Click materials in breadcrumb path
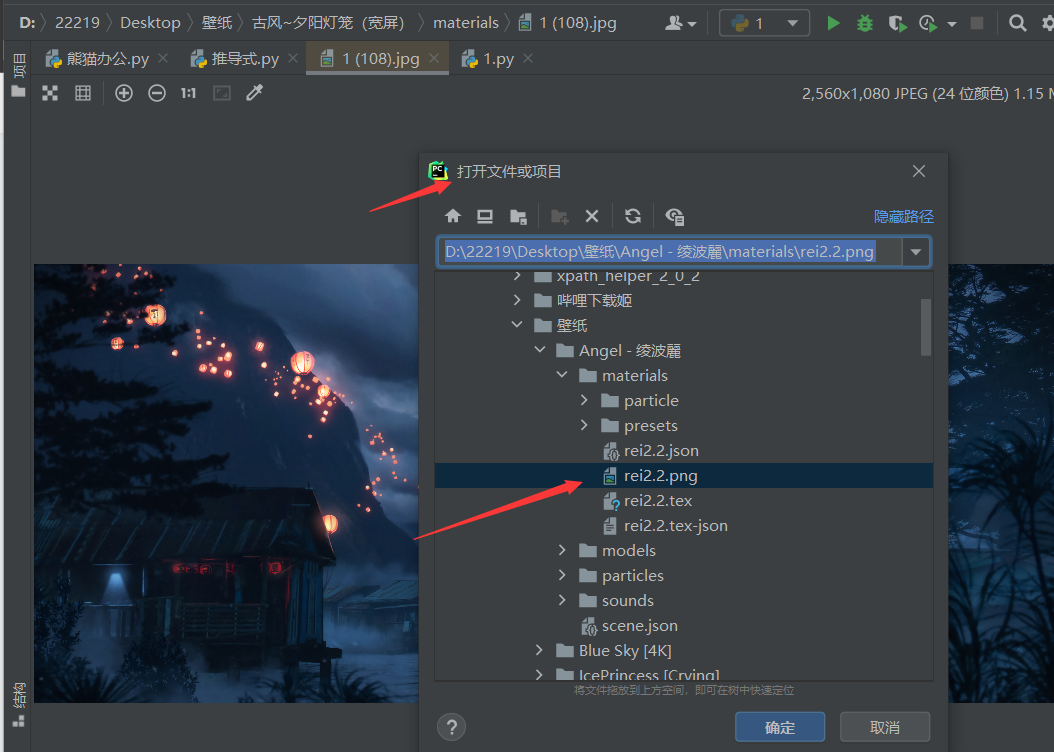Viewport: 1054px width, 752px height. point(466,23)
